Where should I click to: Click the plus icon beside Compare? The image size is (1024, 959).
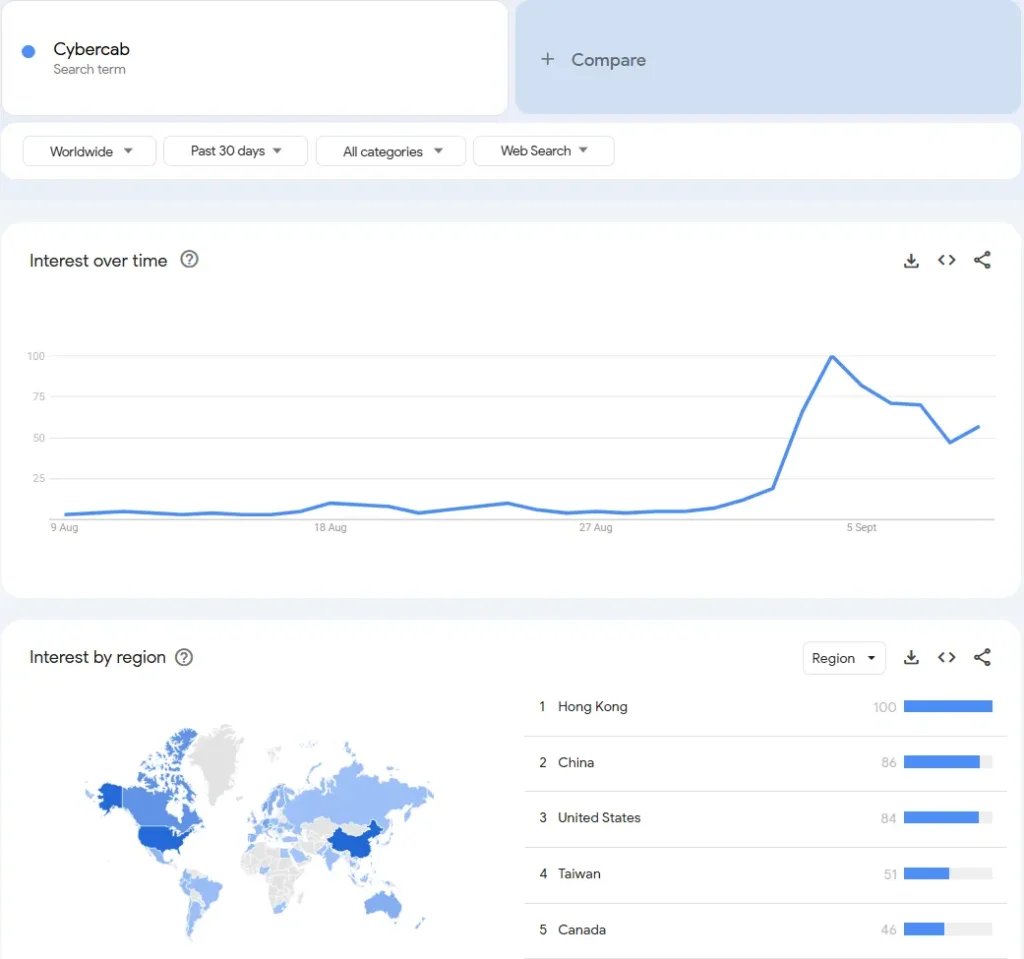point(547,59)
